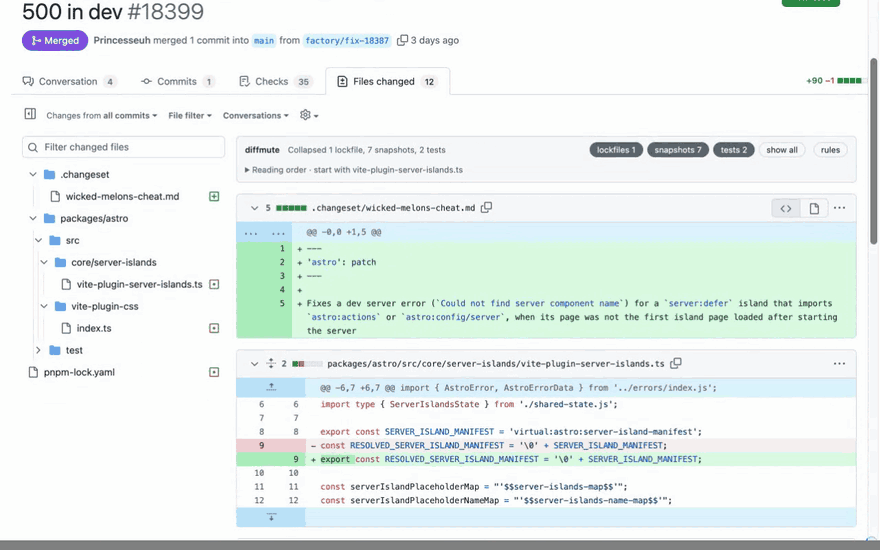Click the show all pill

782,150
